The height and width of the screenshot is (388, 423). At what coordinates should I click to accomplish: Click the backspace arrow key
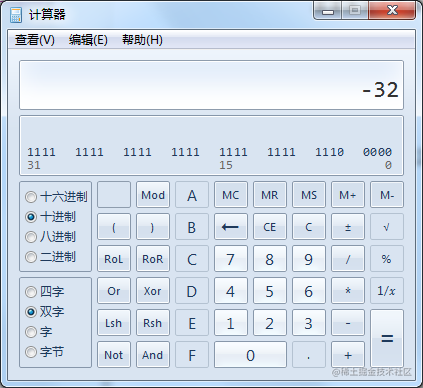pyautogui.click(x=231, y=227)
